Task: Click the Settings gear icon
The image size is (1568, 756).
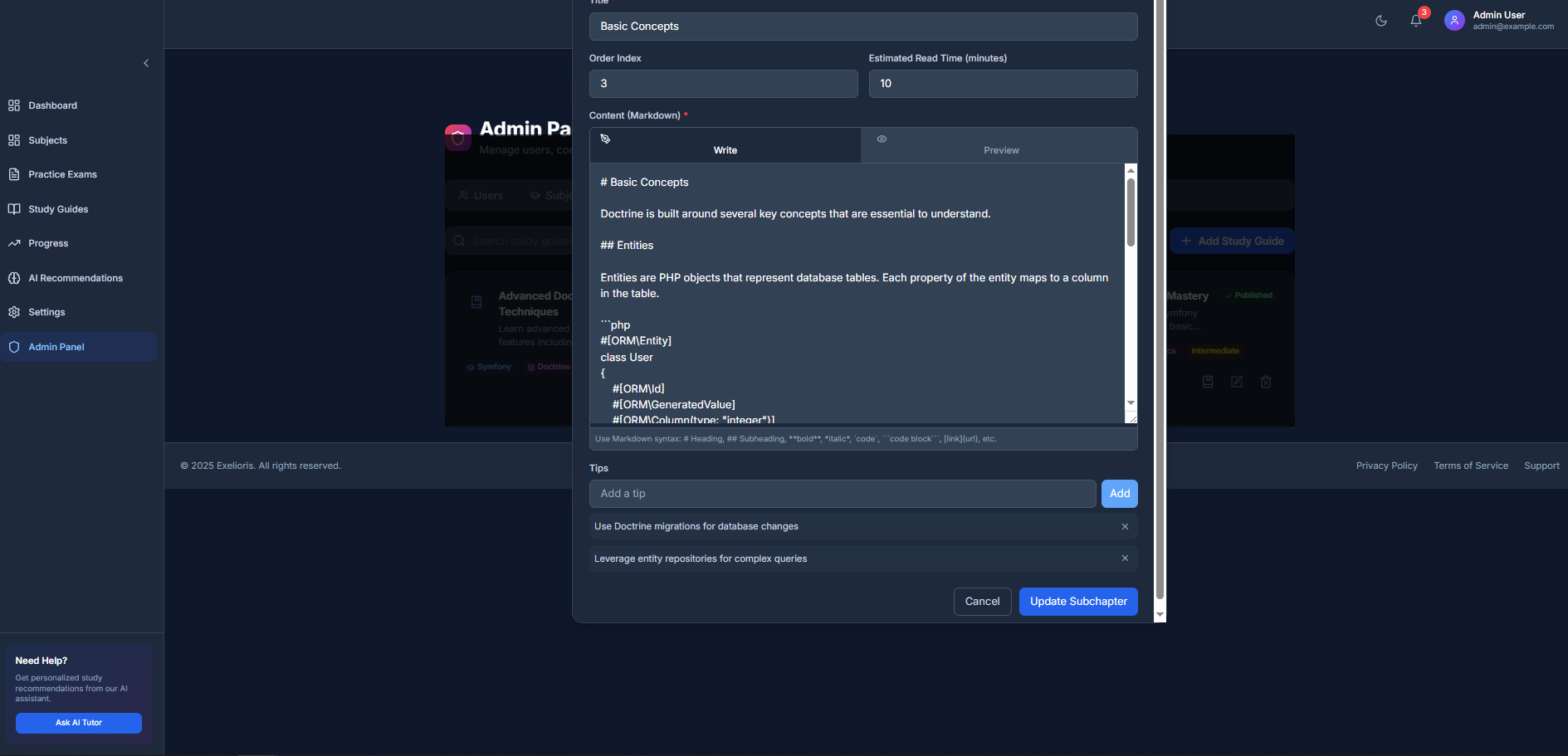Action: [14, 312]
